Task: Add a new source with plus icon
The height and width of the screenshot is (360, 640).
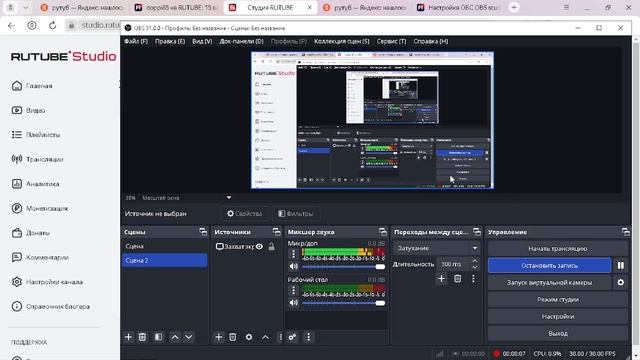Action: (218, 337)
